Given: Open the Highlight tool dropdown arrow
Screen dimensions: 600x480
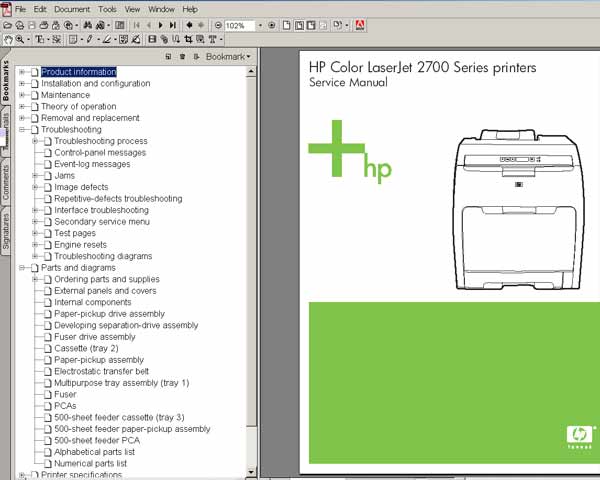Looking at the screenshot, I should tap(115, 39).
